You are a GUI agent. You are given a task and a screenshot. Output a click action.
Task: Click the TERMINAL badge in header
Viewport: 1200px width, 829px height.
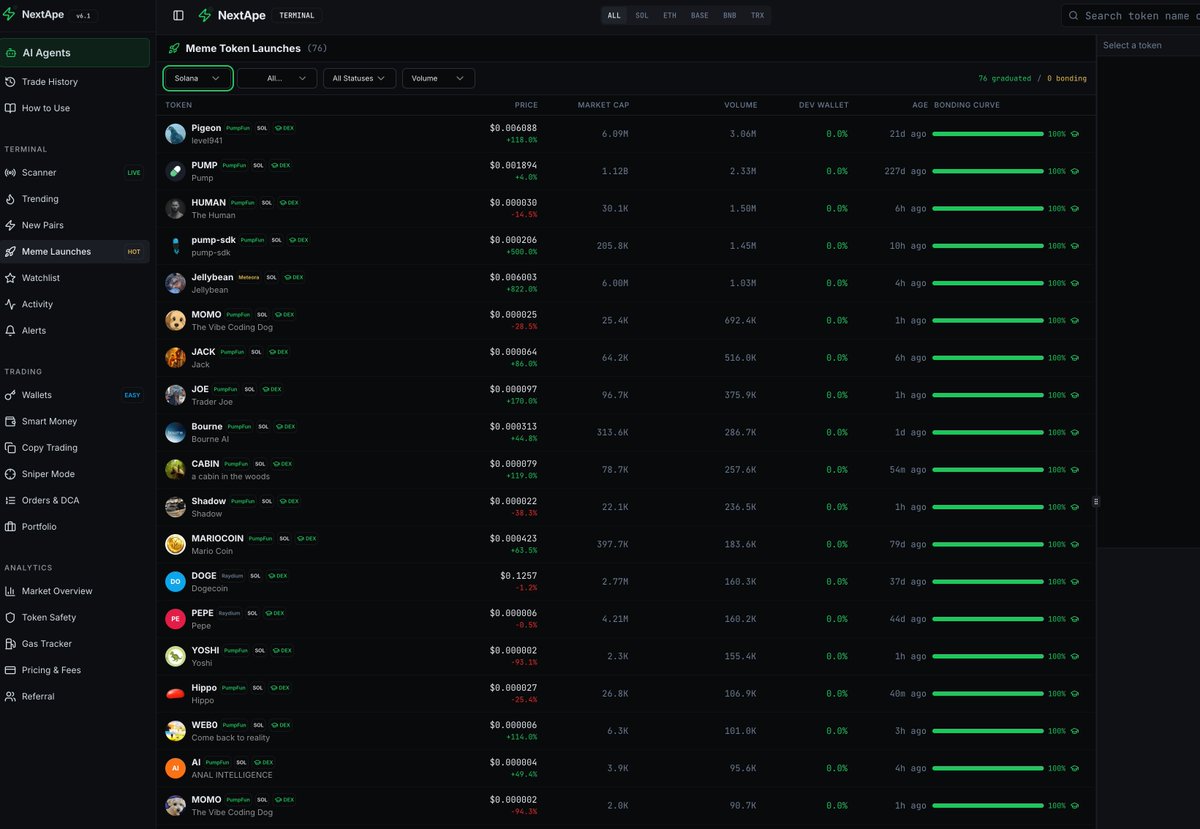(x=296, y=16)
